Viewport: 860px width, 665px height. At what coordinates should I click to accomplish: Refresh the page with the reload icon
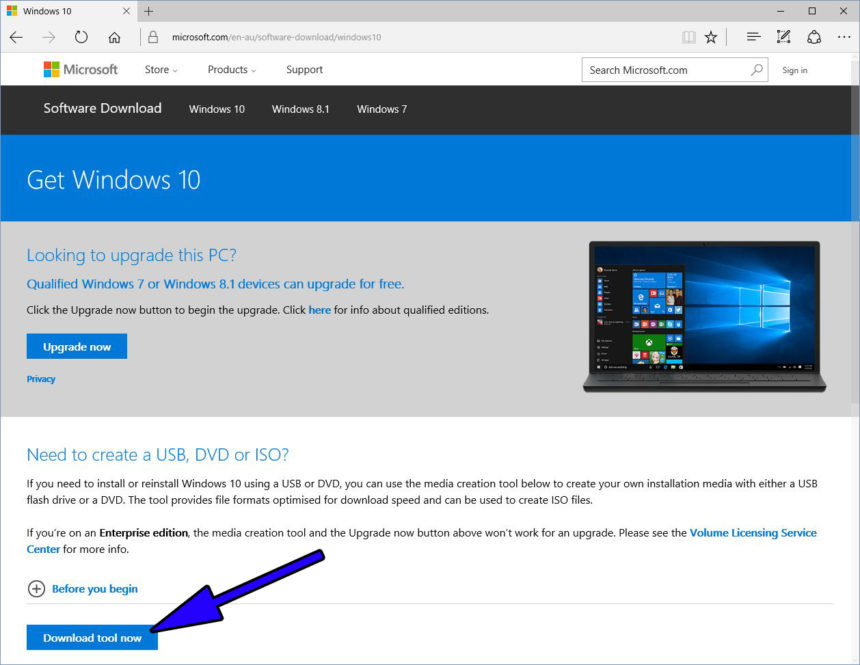click(81, 37)
